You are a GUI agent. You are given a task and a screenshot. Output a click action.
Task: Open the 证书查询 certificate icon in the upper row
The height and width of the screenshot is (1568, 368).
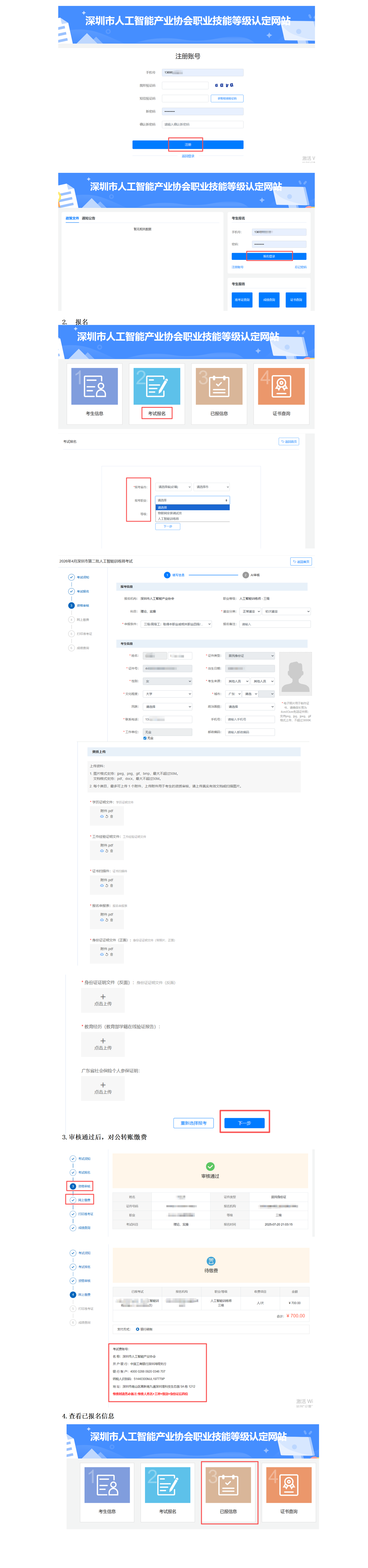click(281, 386)
